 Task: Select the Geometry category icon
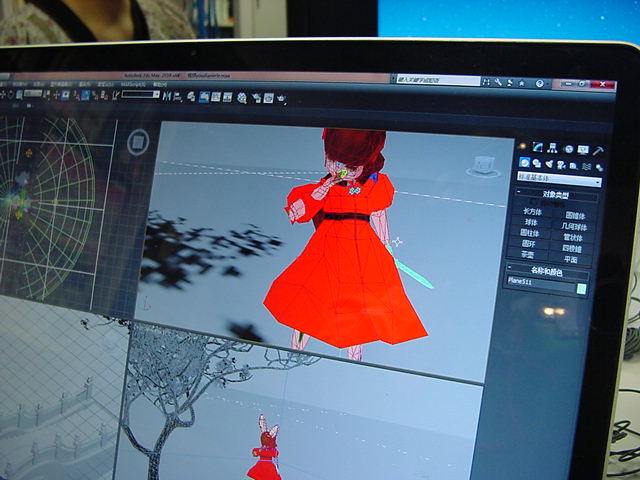click(524, 162)
